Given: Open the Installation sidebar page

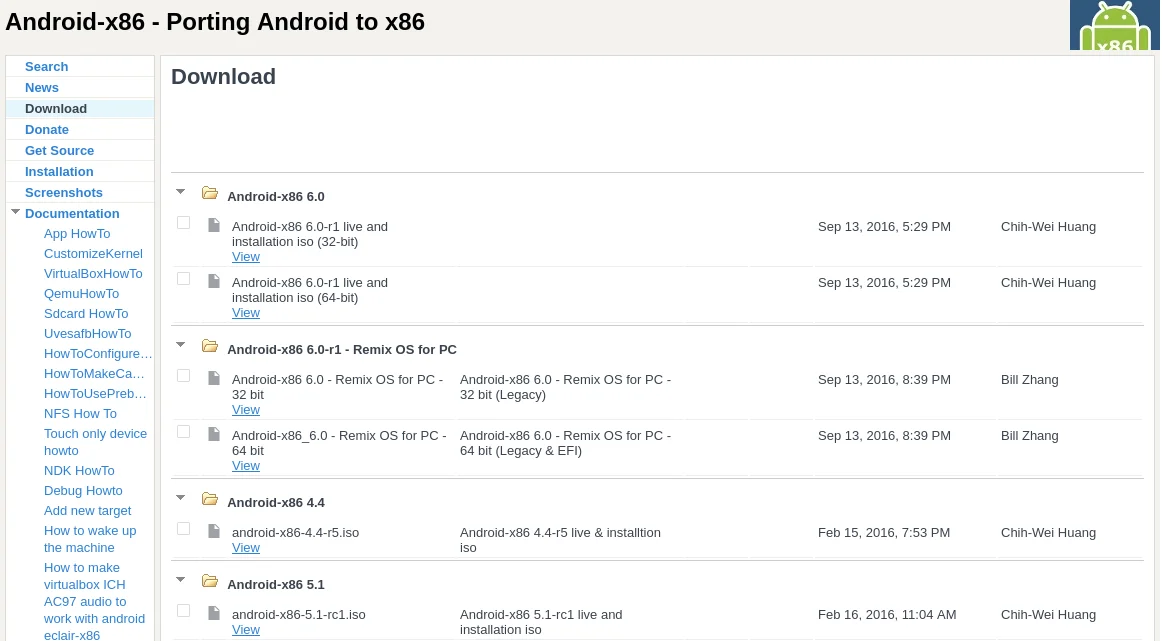Looking at the screenshot, I should pos(59,171).
